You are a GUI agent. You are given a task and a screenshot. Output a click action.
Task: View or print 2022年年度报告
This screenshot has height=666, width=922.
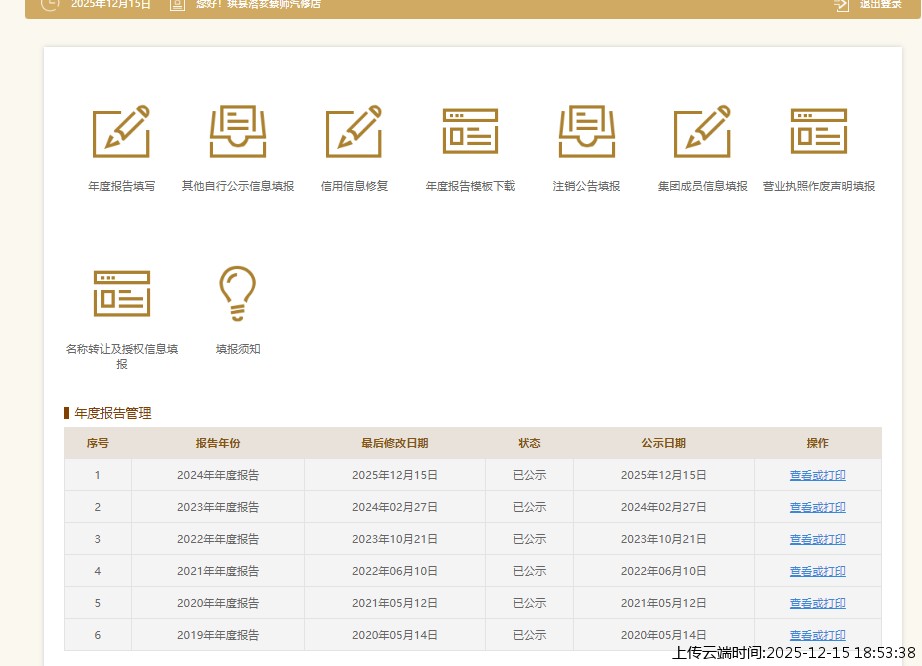[817, 539]
